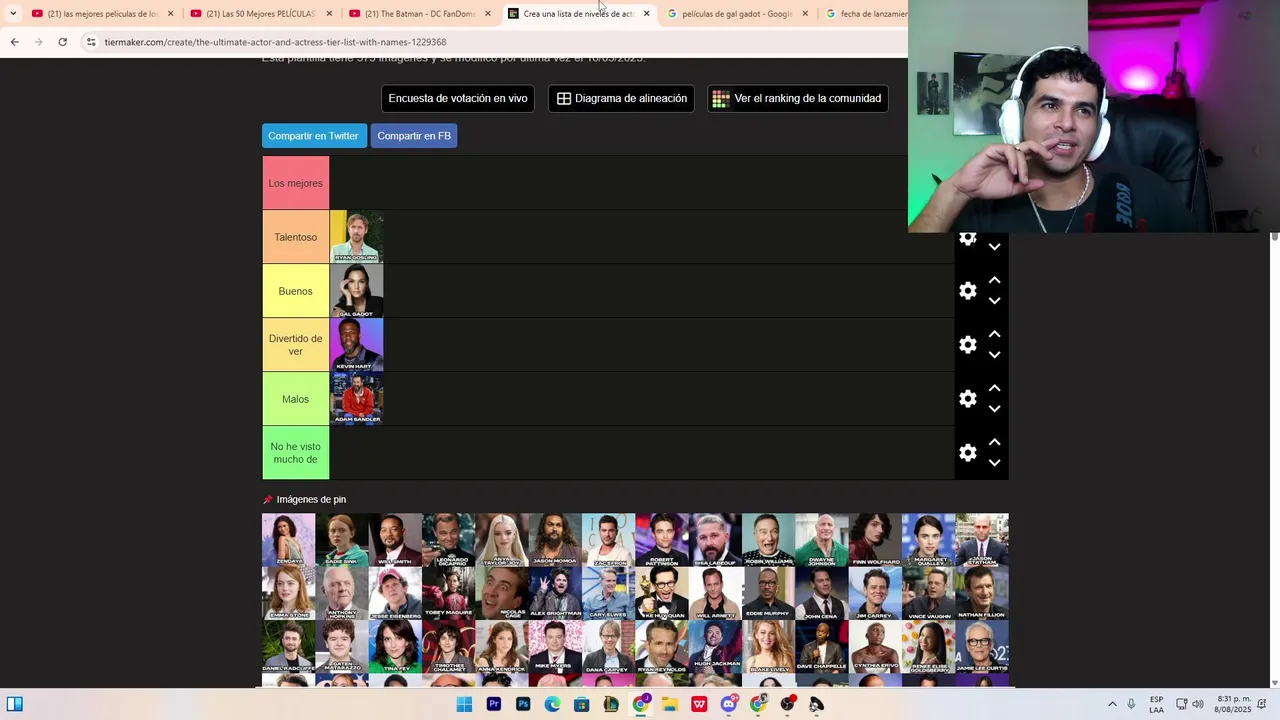The height and width of the screenshot is (720, 1280).
Task: Open Discord from the taskbar
Action: coord(729,704)
